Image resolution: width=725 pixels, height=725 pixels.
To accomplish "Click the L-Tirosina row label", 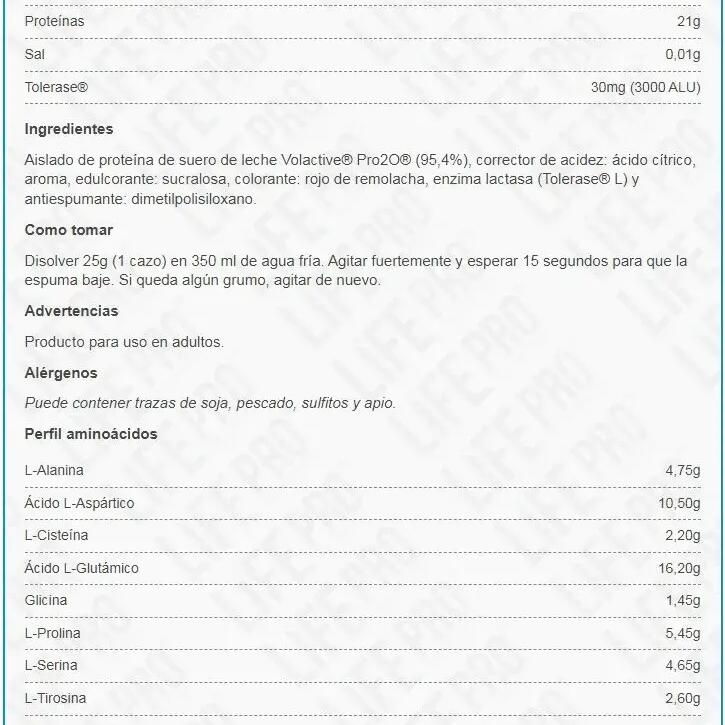I will (55, 698).
